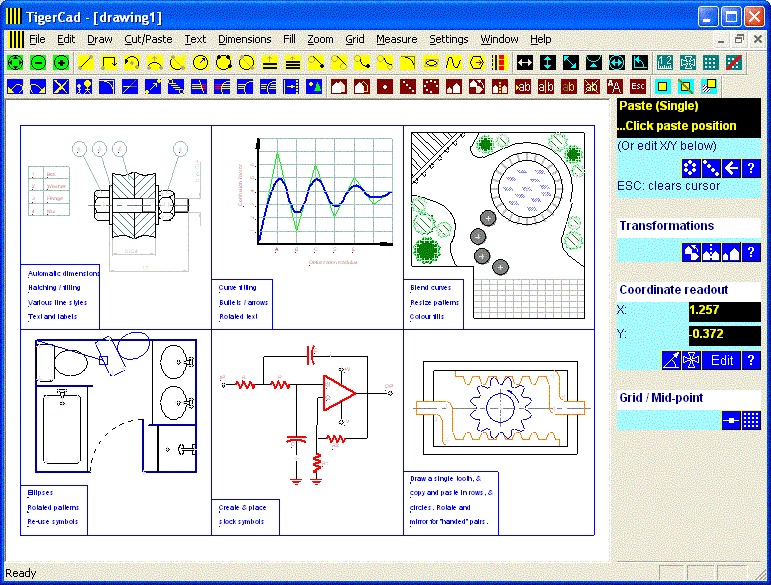The image size is (771, 585).
Task: Choose the horizontal dimension tool
Action: [525, 63]
